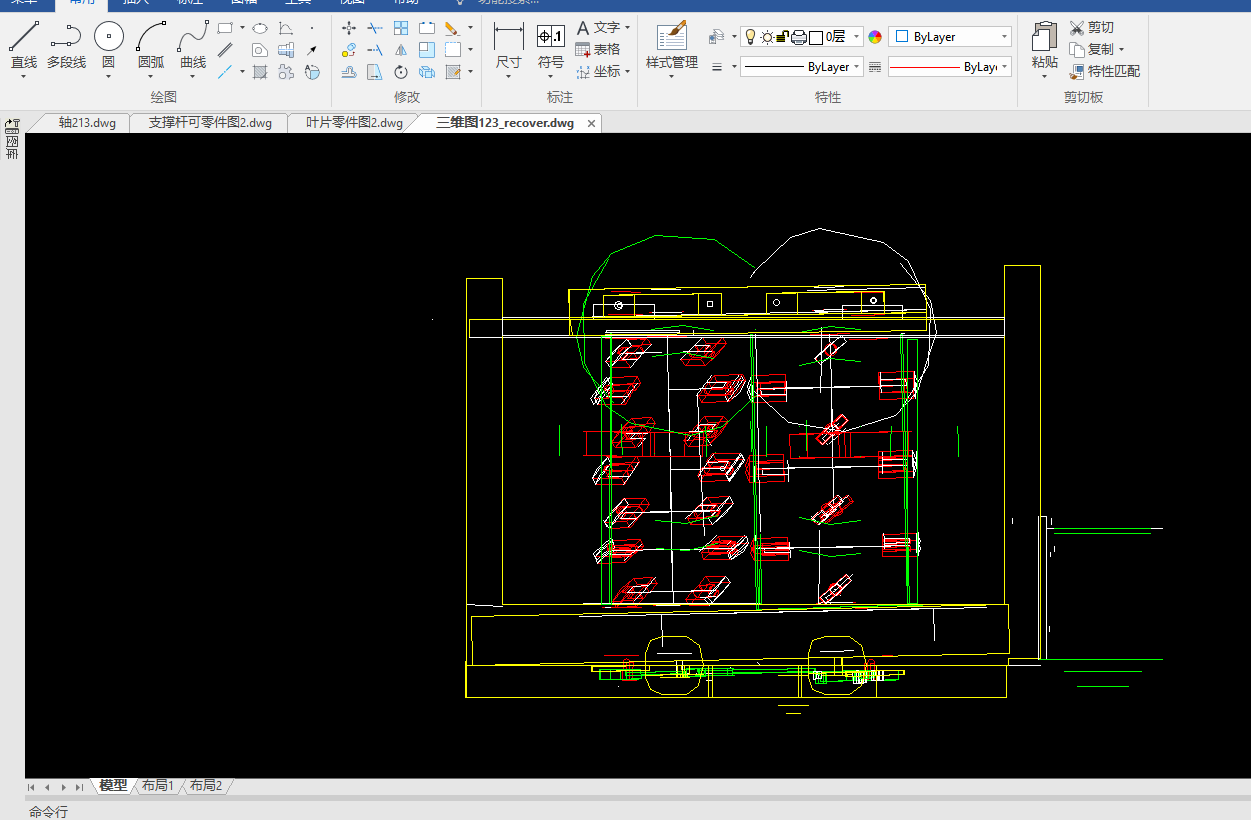
Task: Select the Mirror tool
Action: tap(401, 50)
